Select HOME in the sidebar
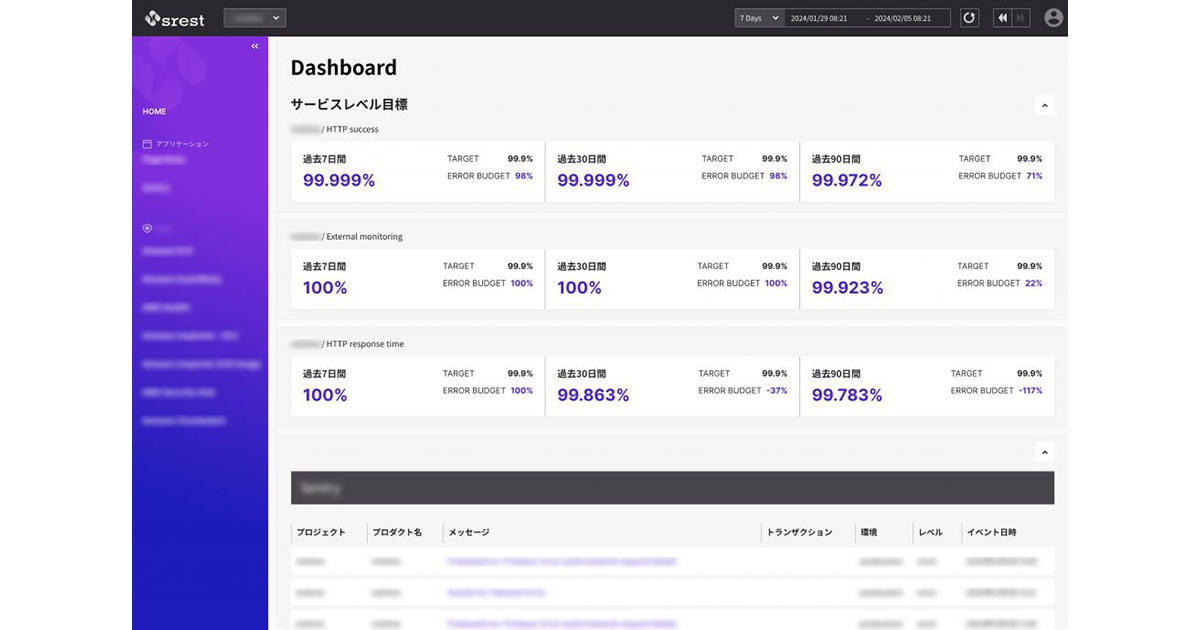This screenshot has width=1200, height=630. [x=154, y=111]
